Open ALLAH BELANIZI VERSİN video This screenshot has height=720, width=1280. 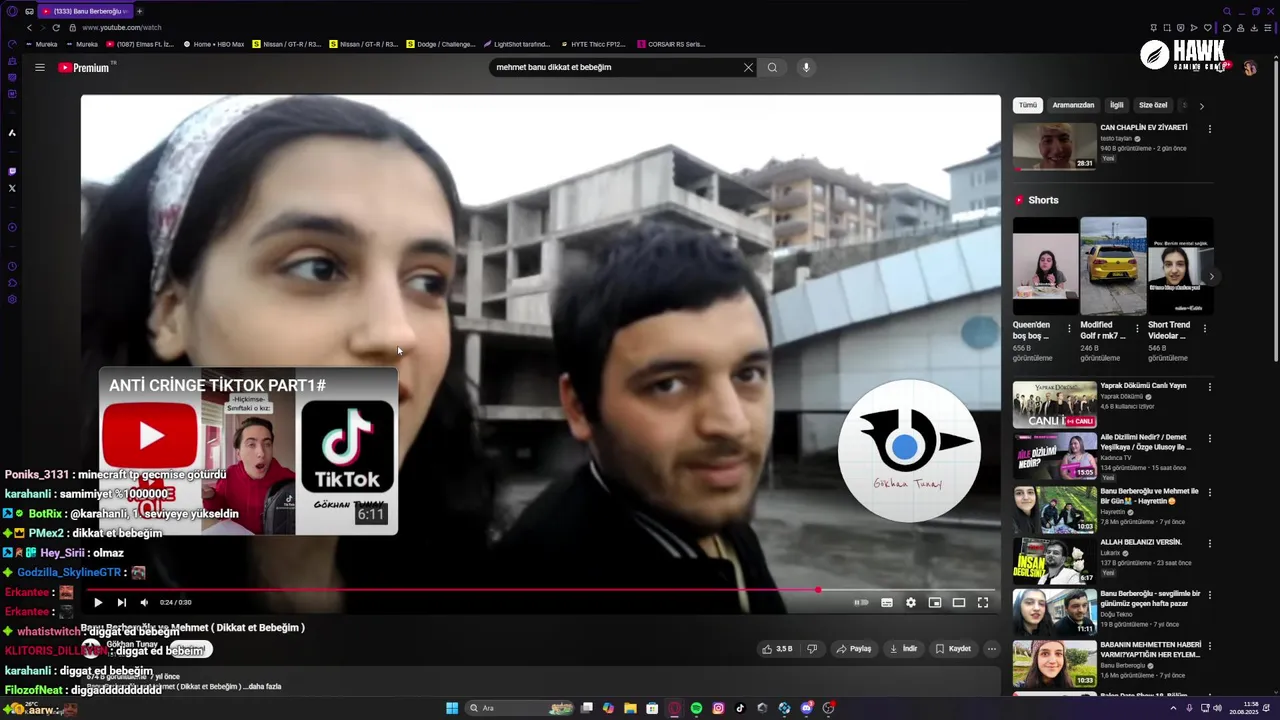(x=1054, y=560)
